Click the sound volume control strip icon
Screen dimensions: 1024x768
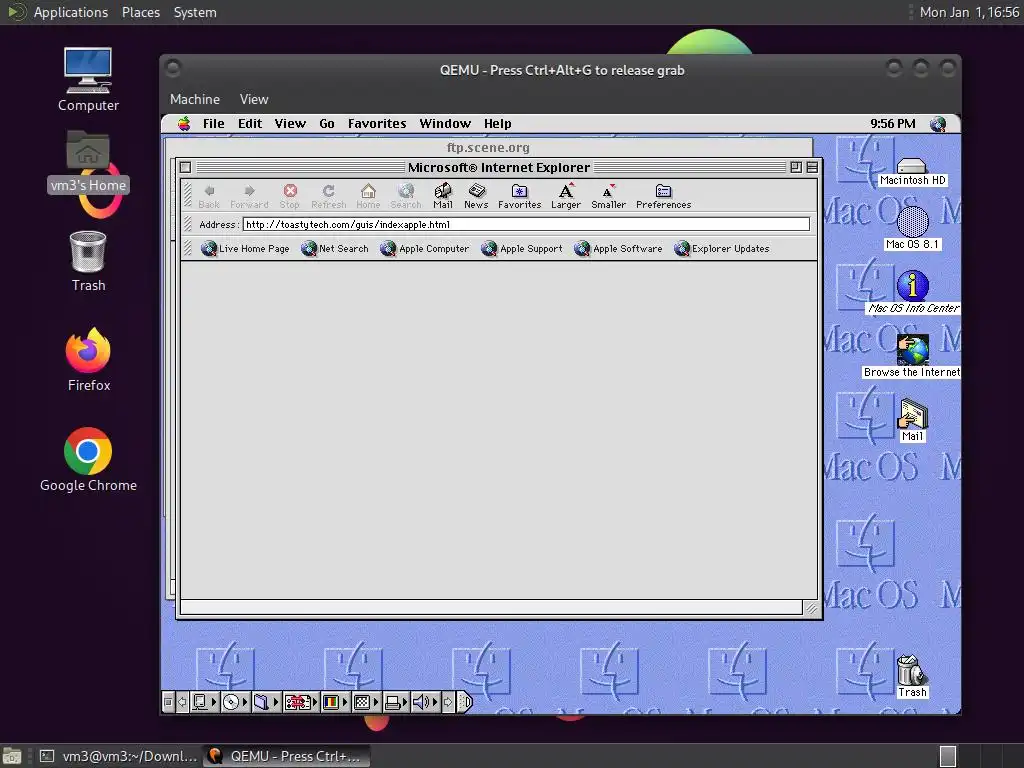[425, 703]
